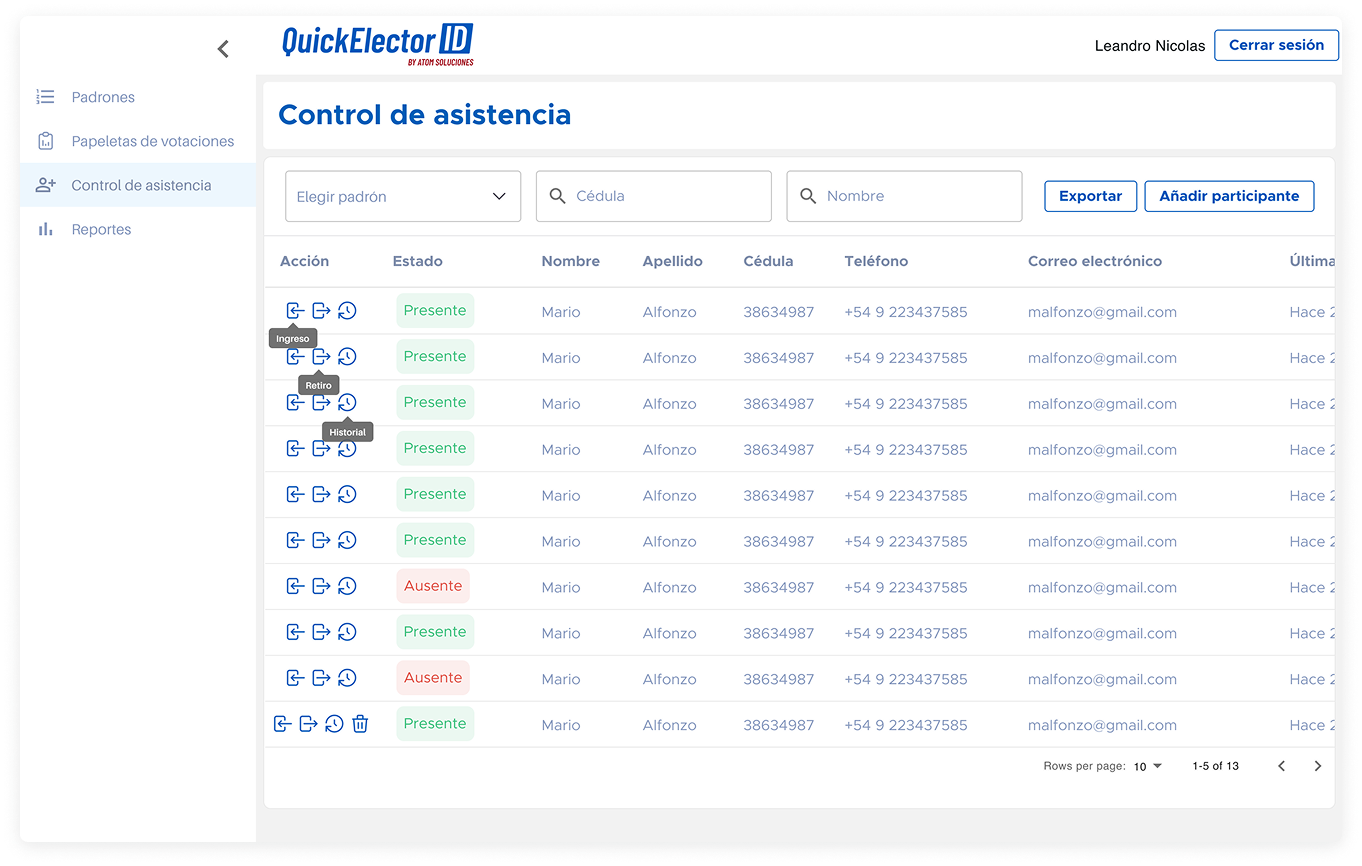Open Historial icon in third row
Screen dimensions: 1362x866
[x=347, y=403]
